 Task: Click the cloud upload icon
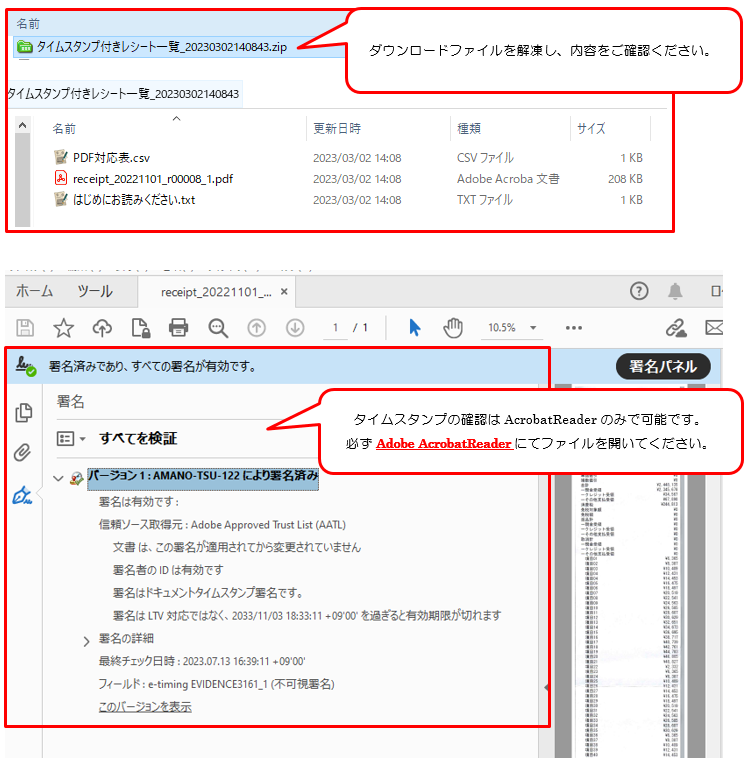(102, 328)
